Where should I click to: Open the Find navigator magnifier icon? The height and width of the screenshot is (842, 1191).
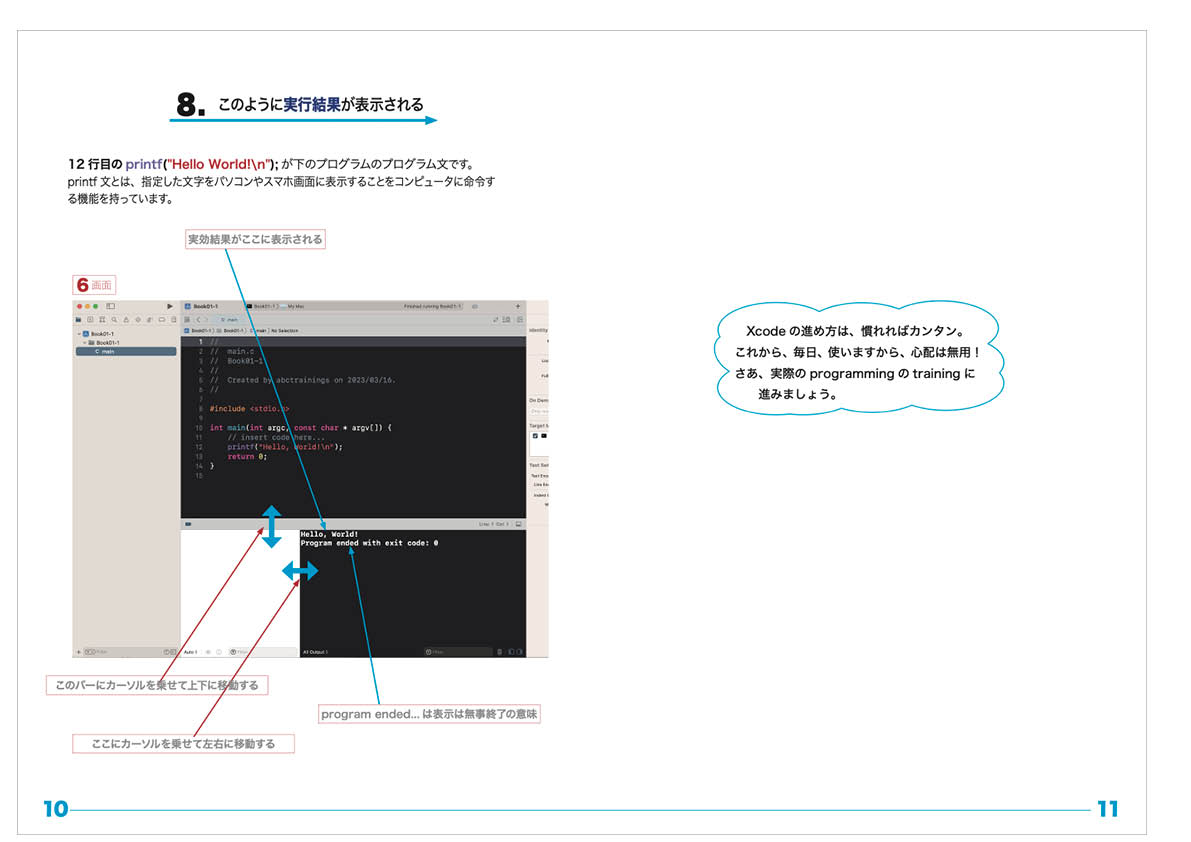114,319
